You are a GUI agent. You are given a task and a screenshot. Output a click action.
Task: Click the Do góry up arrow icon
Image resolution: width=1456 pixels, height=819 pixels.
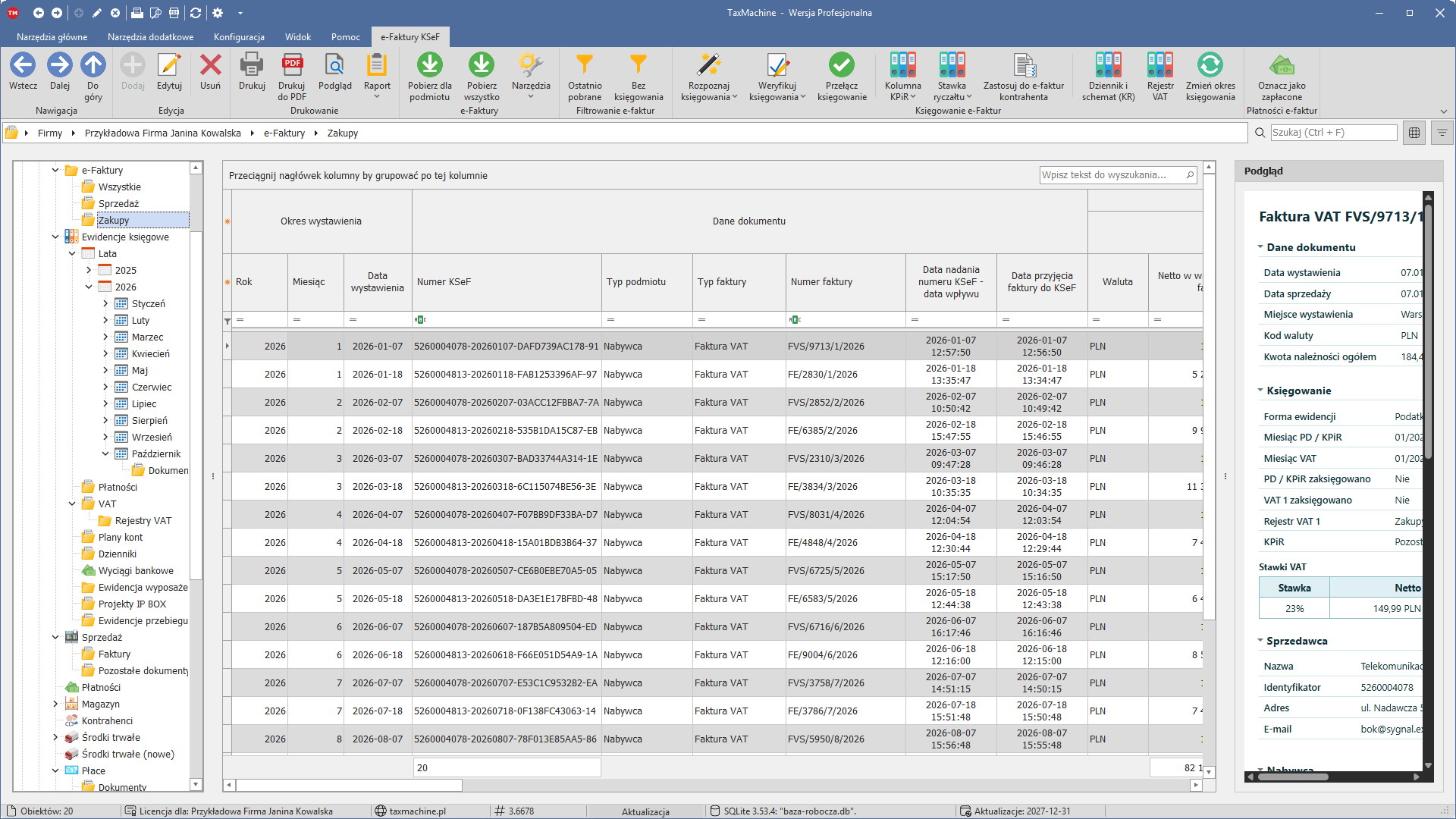pos(93,65)
